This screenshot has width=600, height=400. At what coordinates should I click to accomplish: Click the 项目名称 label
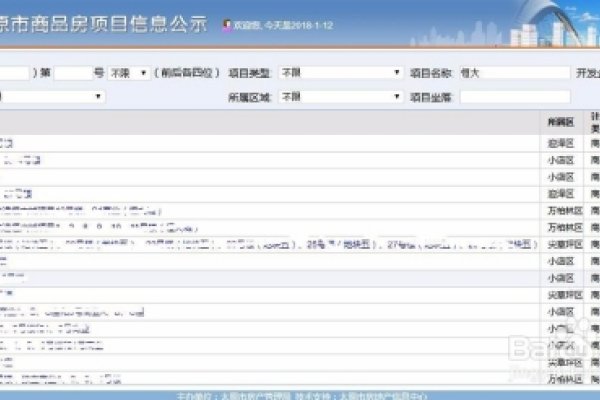(x=431, y=73)
